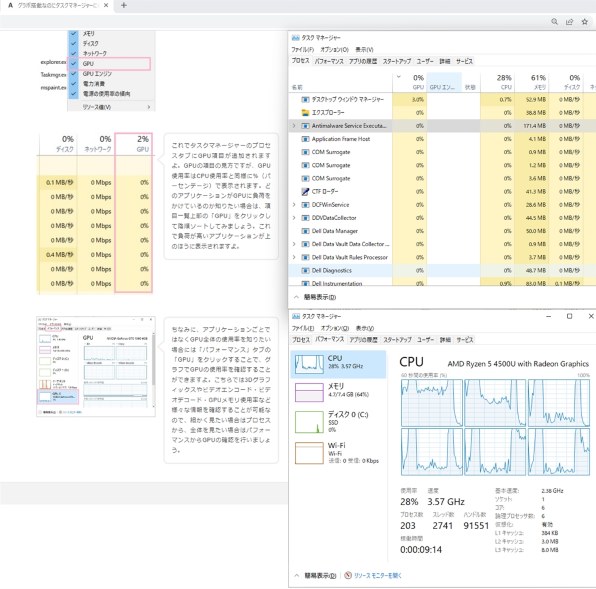
Task: Click the GPU エンジン column header
Action: coord(444,82)
